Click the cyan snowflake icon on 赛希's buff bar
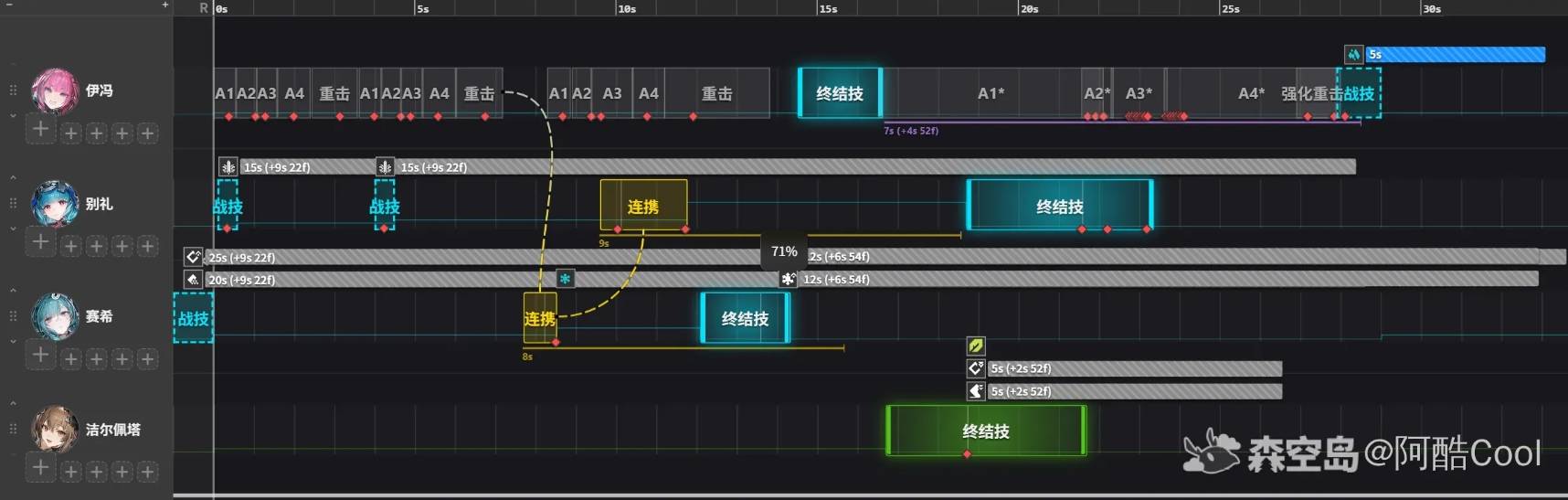 coord(566,279)
